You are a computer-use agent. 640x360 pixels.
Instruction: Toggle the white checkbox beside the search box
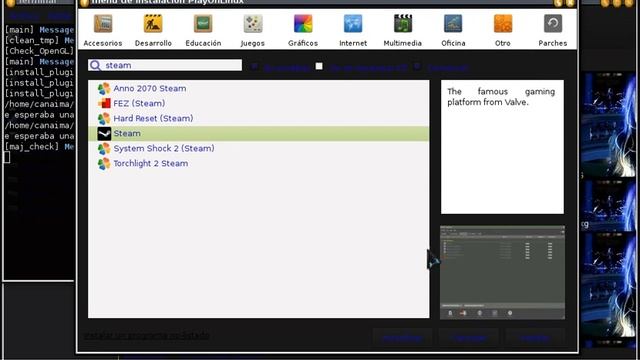coord(319,66)
